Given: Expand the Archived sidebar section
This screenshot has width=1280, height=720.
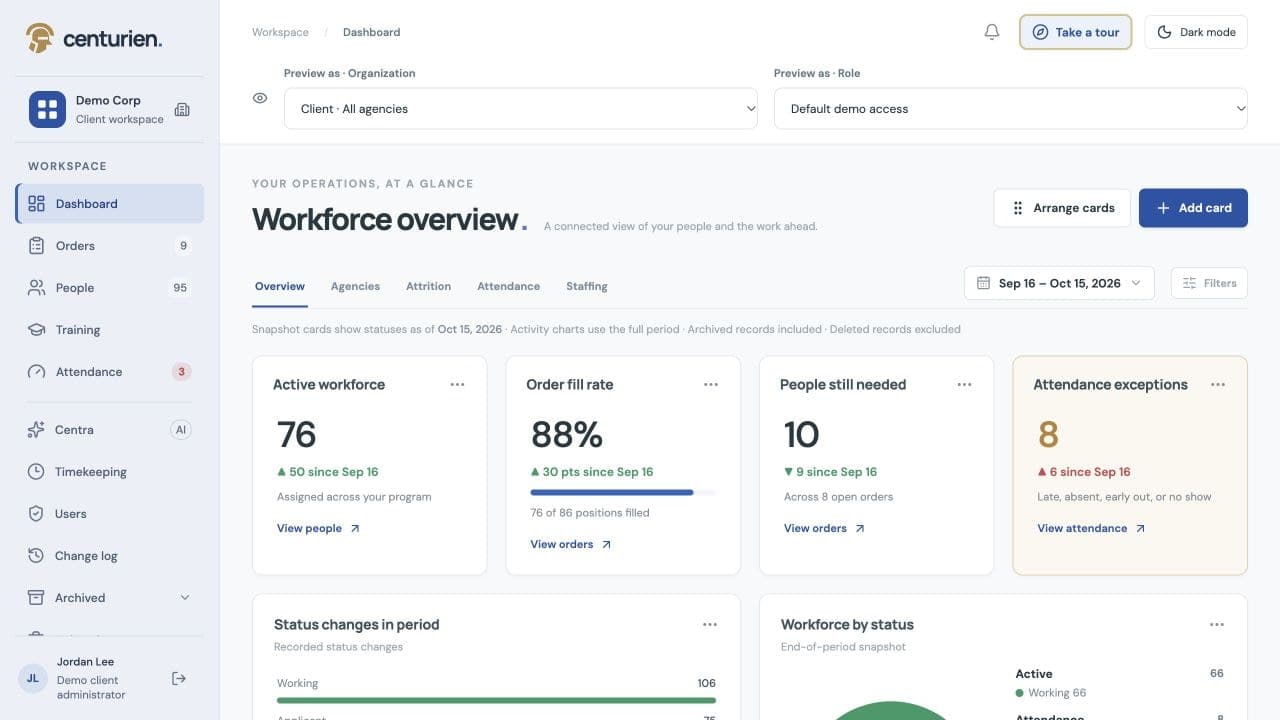Looking at the screenshot, I should [110, 598].
